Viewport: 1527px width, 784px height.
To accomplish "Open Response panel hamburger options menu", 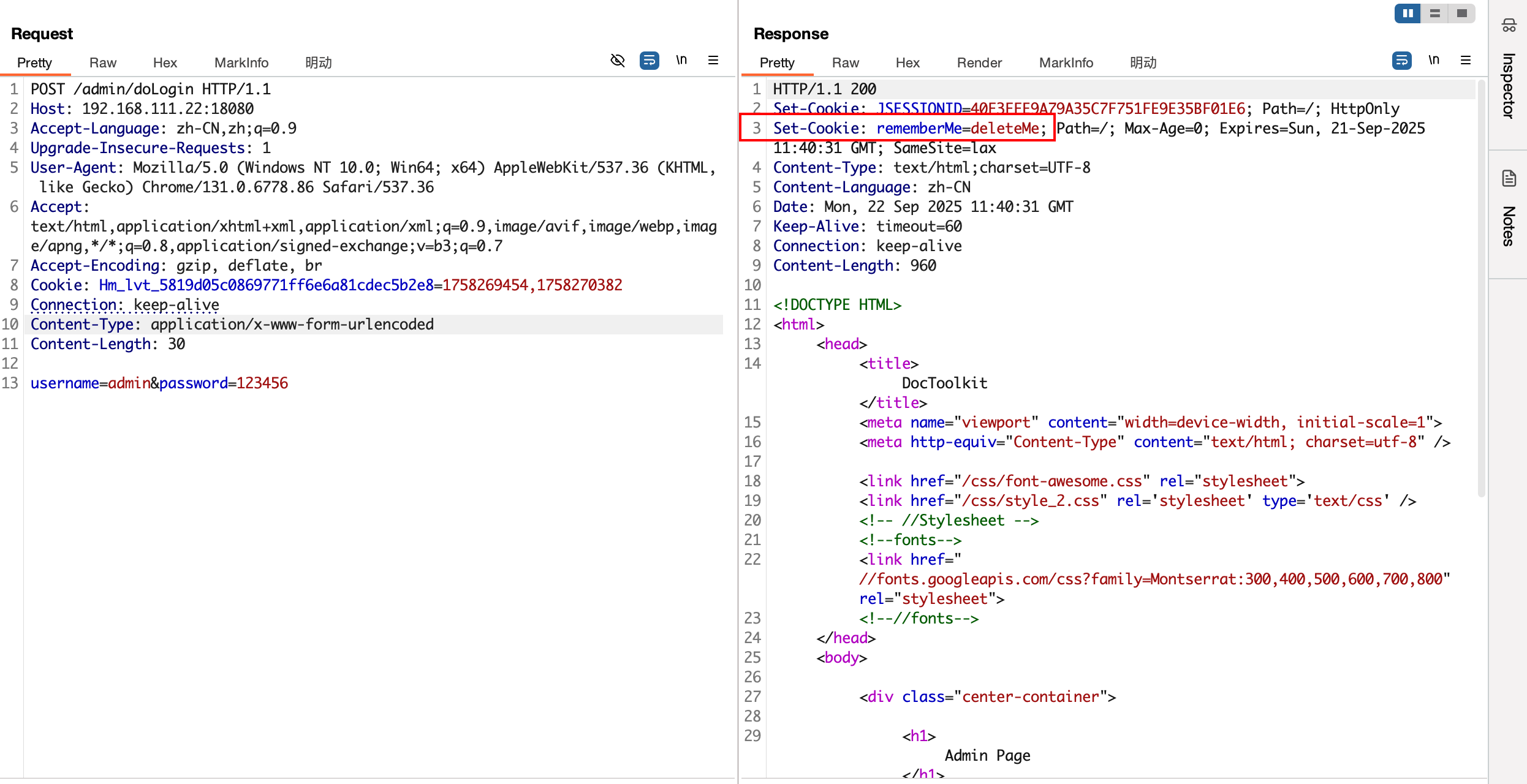I will (1466, 60).
